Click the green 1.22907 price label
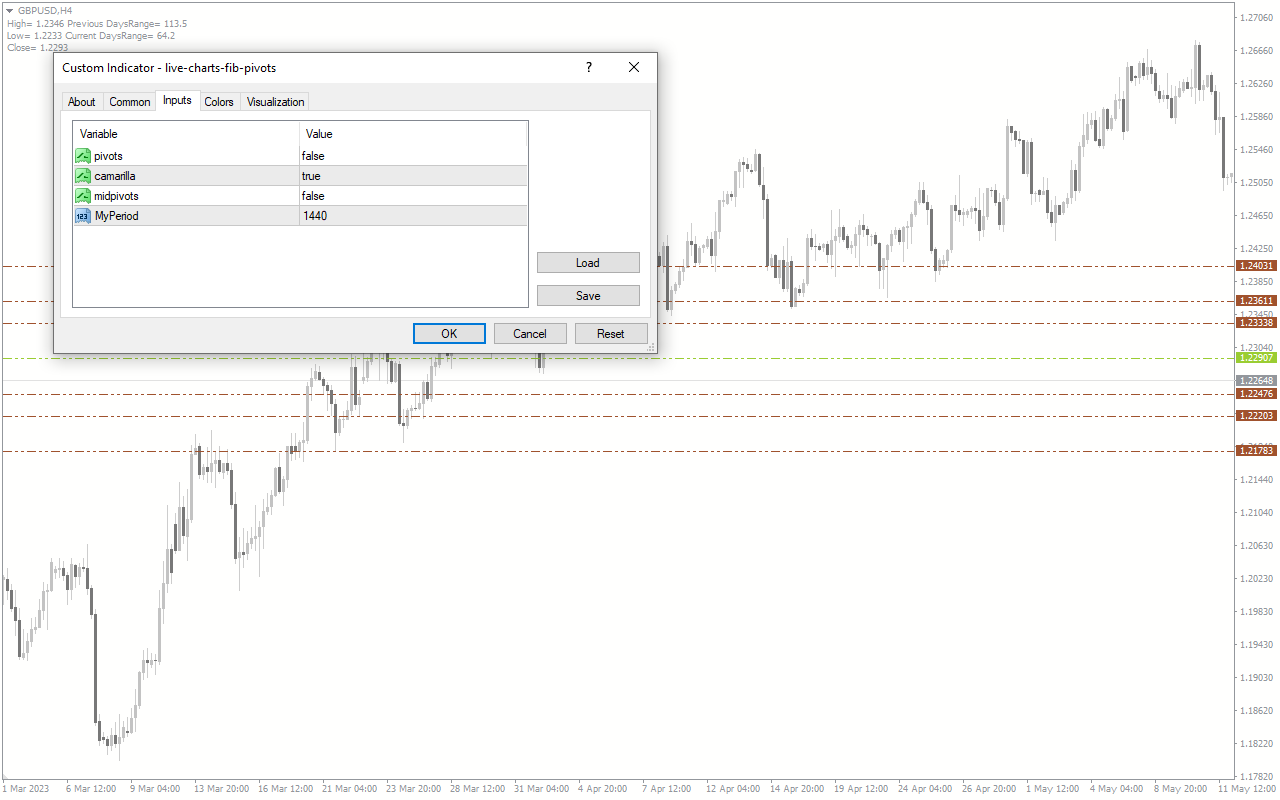 point(1256,358)
